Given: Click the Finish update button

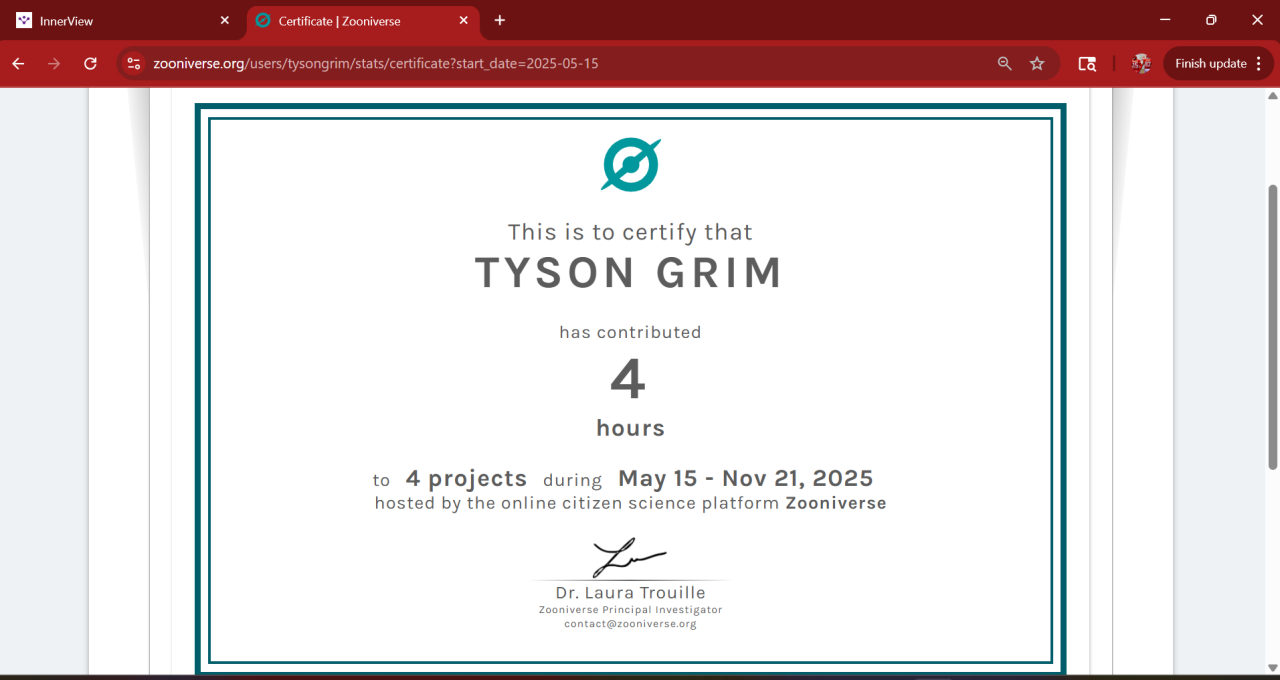Looking at the screenshot, I should [x=1211, y=63].
